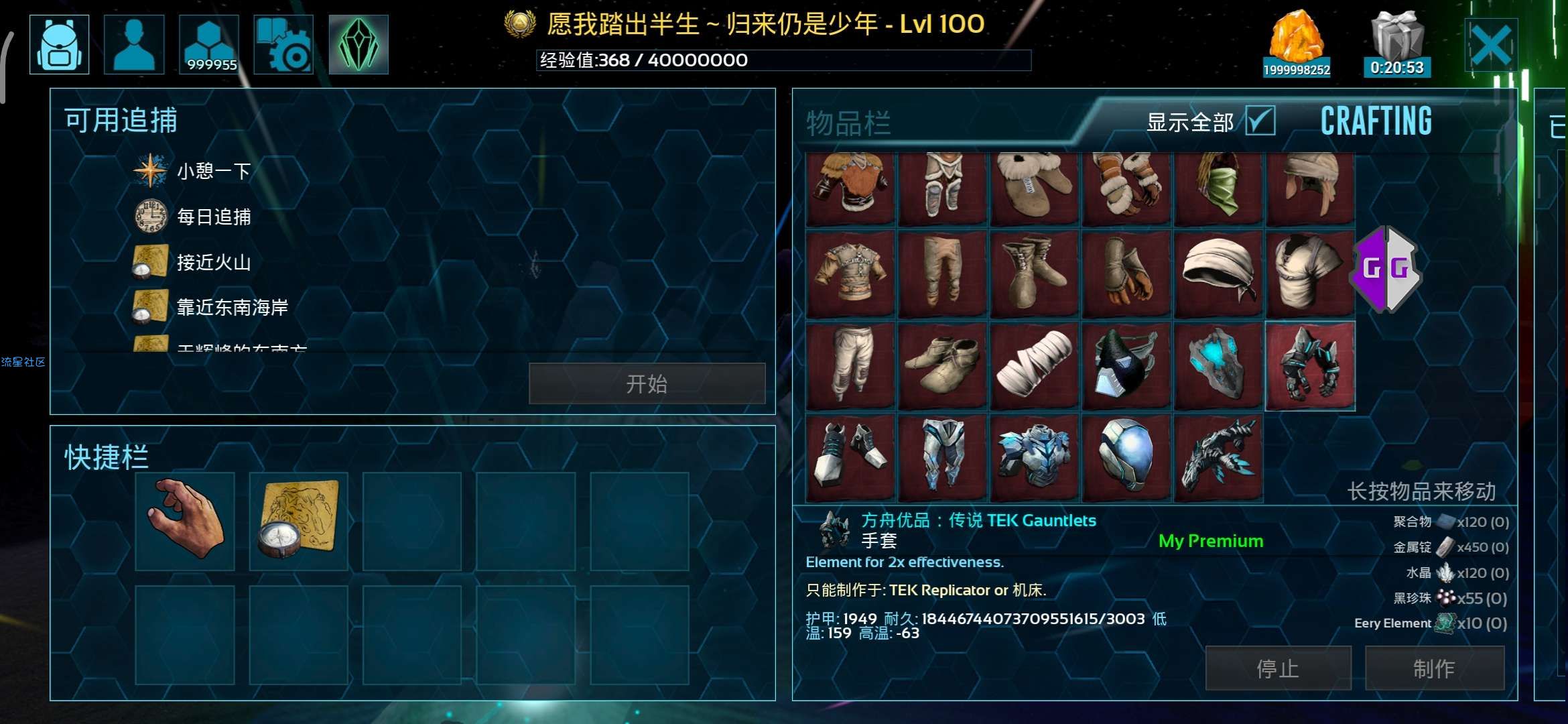Viewport: 1568px width, 724px height.
Task: Open the character profile silhouette icon
Action: point(134,44)
